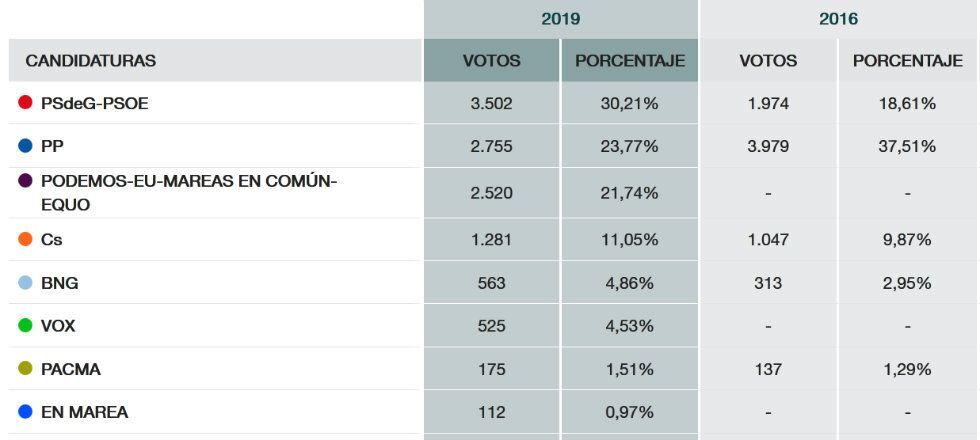980x440 pixels.
Task: Click the 2019 VOTOS column header
Action: click(x=491, y=61)
